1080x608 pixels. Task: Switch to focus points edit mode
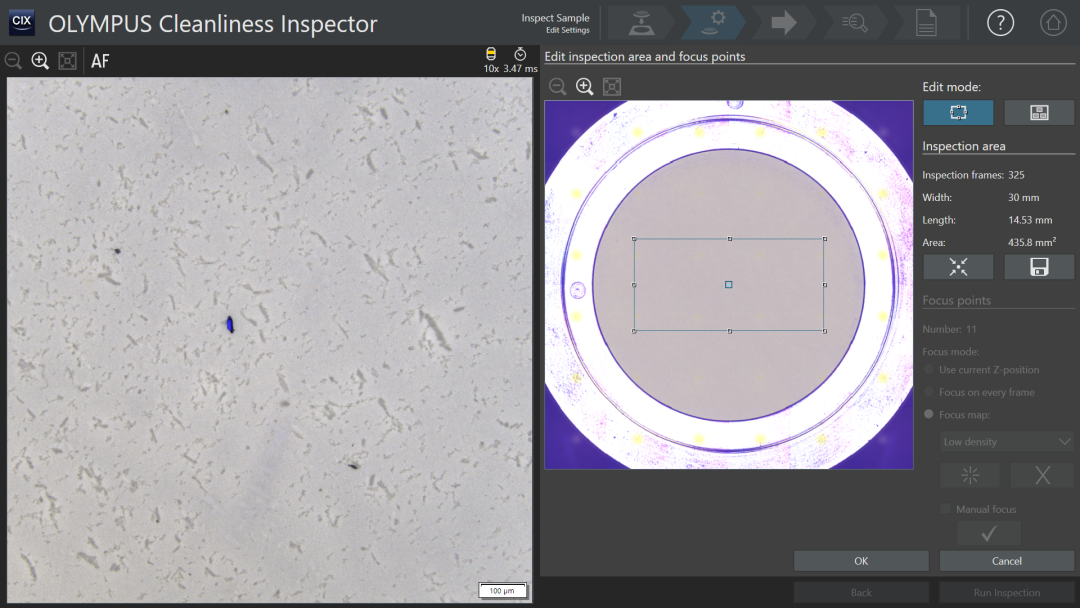(1039, 112)
